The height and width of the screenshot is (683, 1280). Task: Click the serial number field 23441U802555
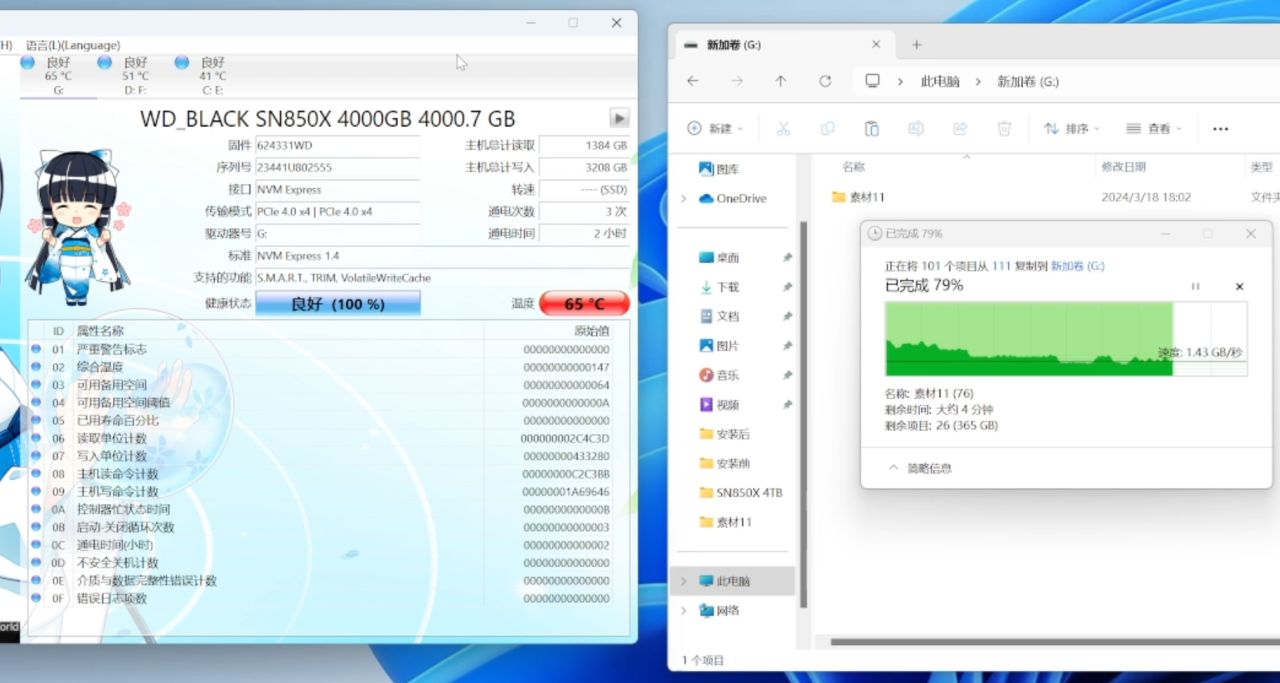[338, 168]
